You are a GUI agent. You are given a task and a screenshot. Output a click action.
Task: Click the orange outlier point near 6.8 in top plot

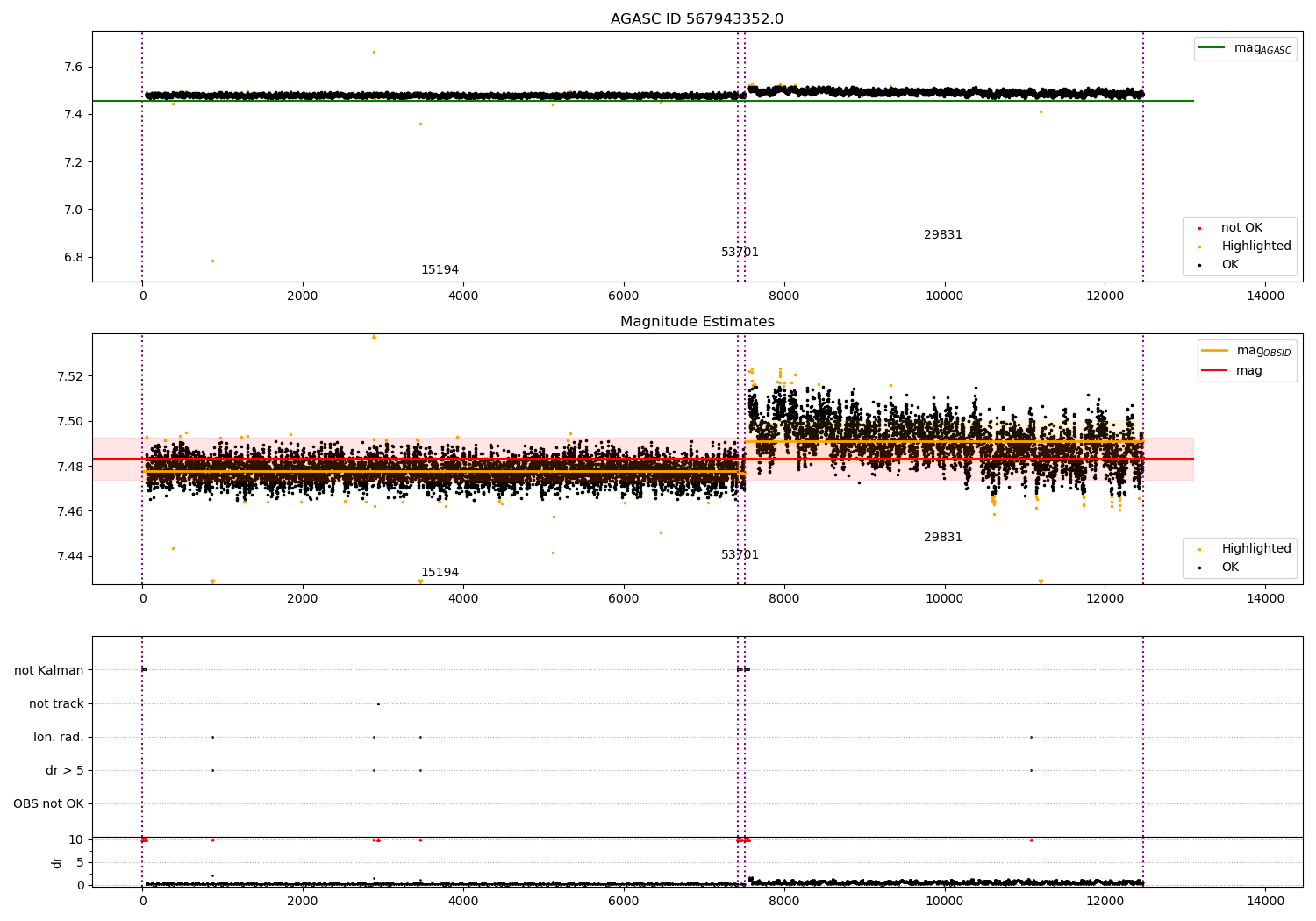pyautogui.click(x=212, y=261)
